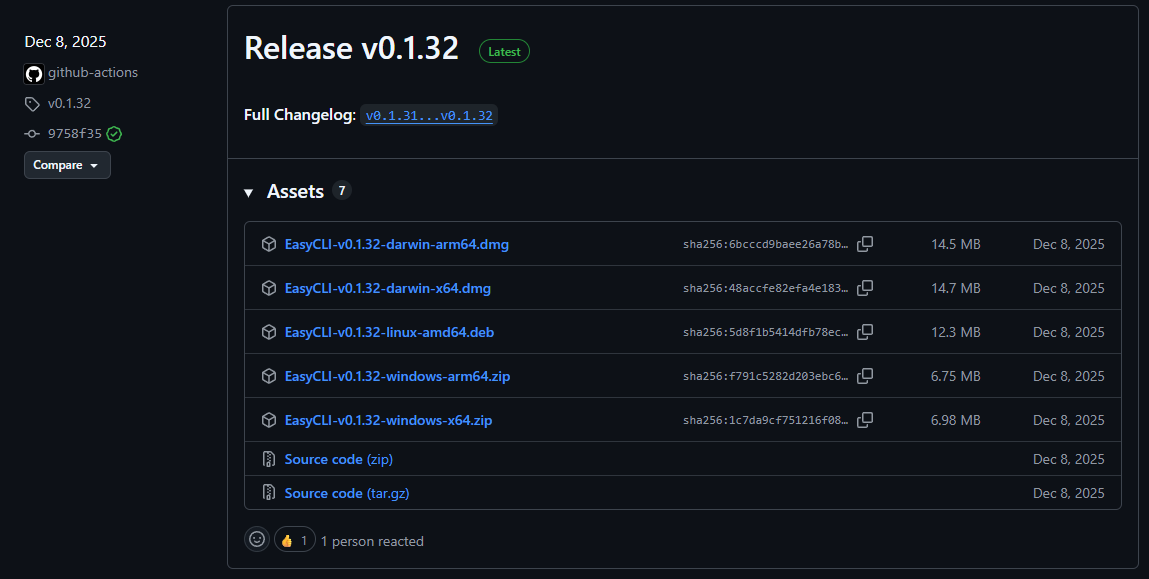
Task: Click the 6.75 MB file size
Action: click(x=956, y=376)
